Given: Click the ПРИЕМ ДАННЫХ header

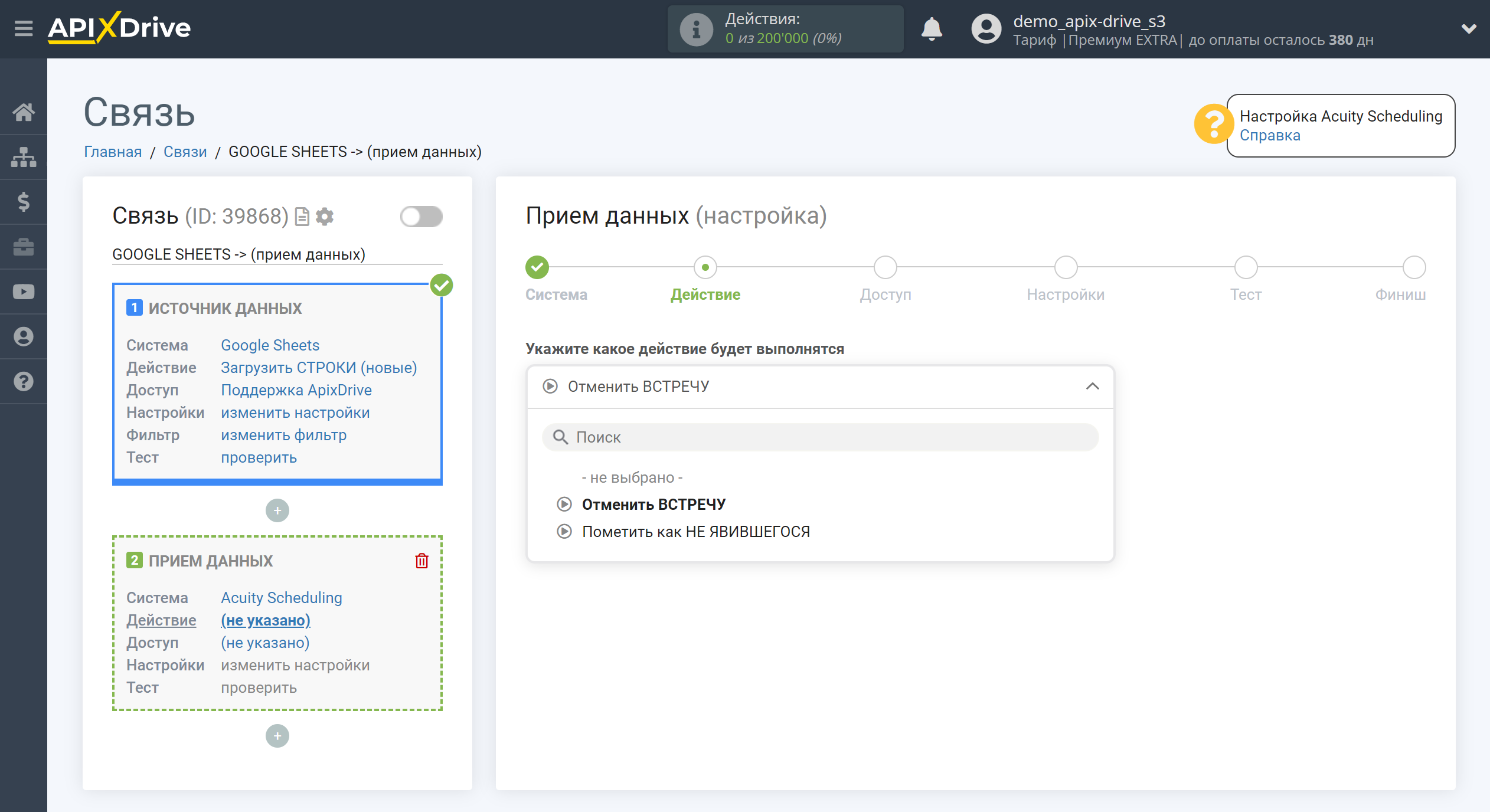Looking at the screenshot, I should [210, 561].
